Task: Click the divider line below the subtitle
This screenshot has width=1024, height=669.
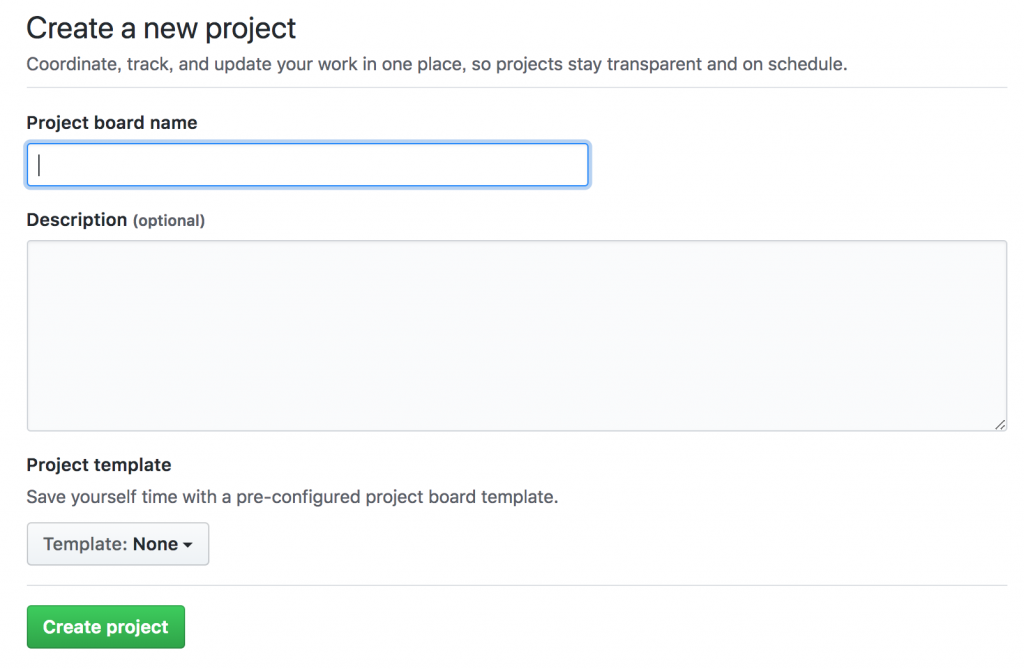Action: tap(516, 88)
